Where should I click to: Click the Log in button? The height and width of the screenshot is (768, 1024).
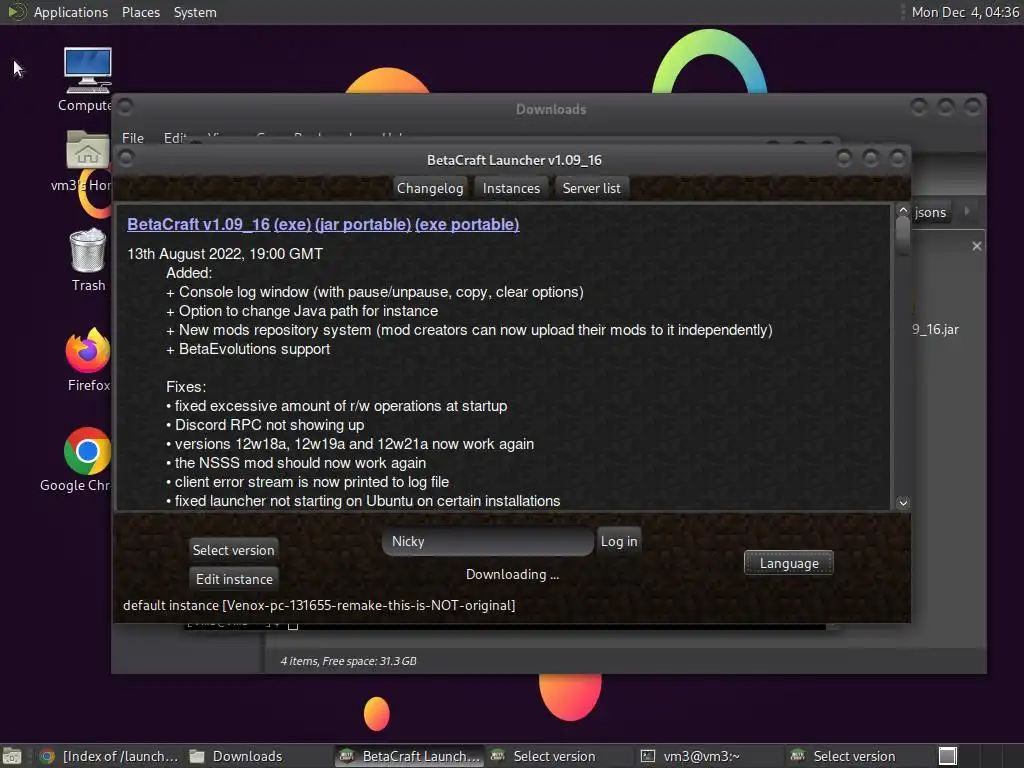click(618, 541)
